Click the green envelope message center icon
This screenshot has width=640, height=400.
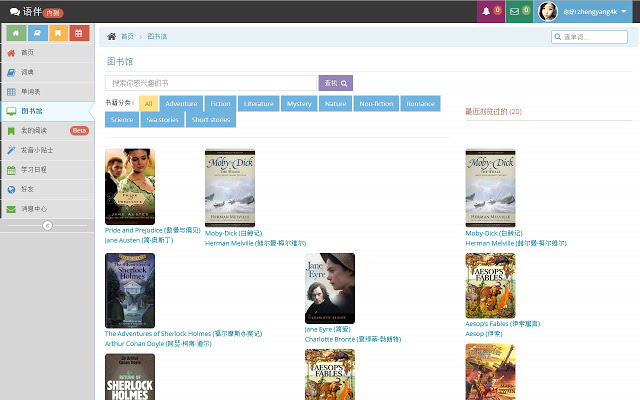11,209
